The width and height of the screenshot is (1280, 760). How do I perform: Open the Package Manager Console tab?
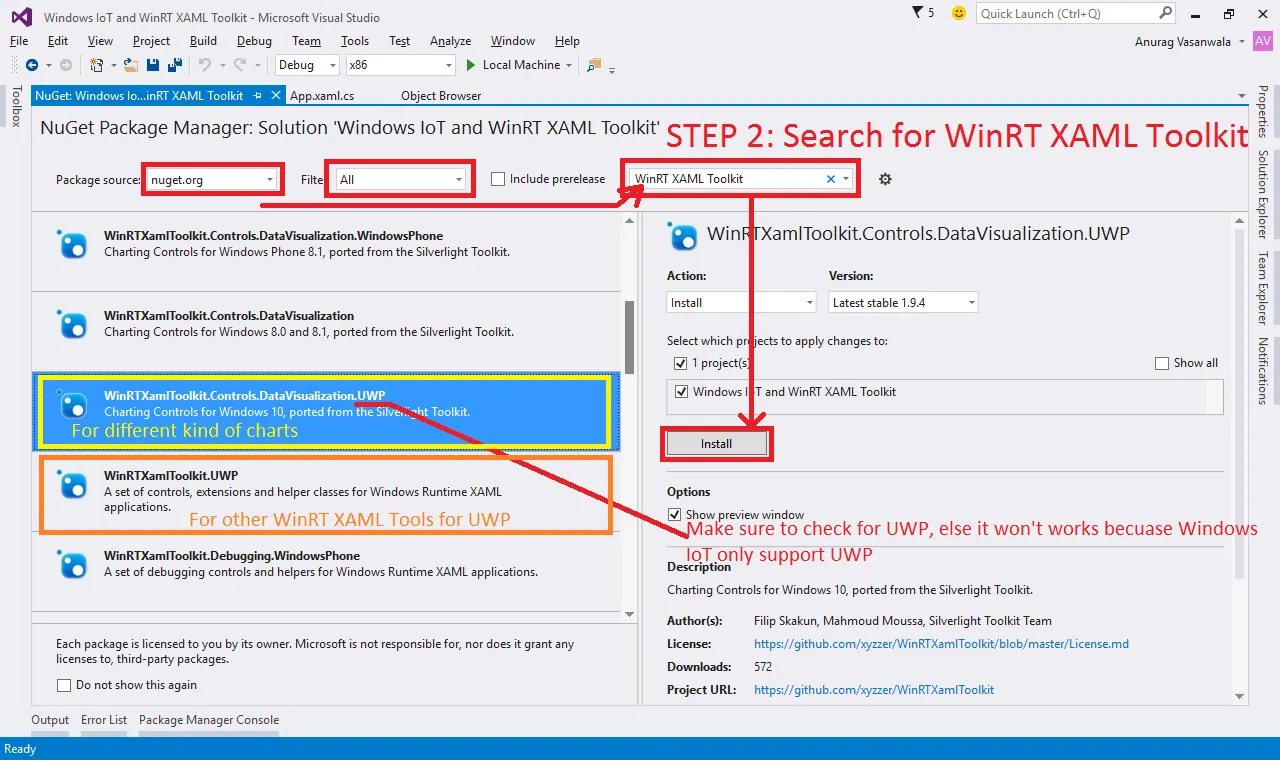pos(209,720)
